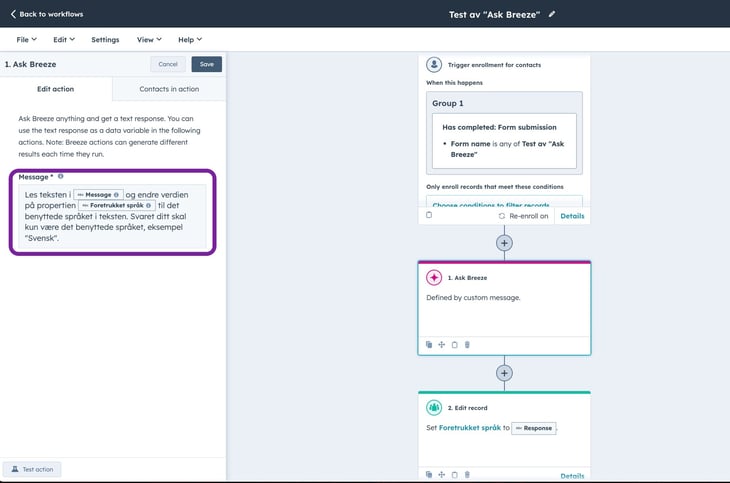Screen dimensions: 730x483
Task: Click the '2. Edit record' card title
Action: [467, 408]
